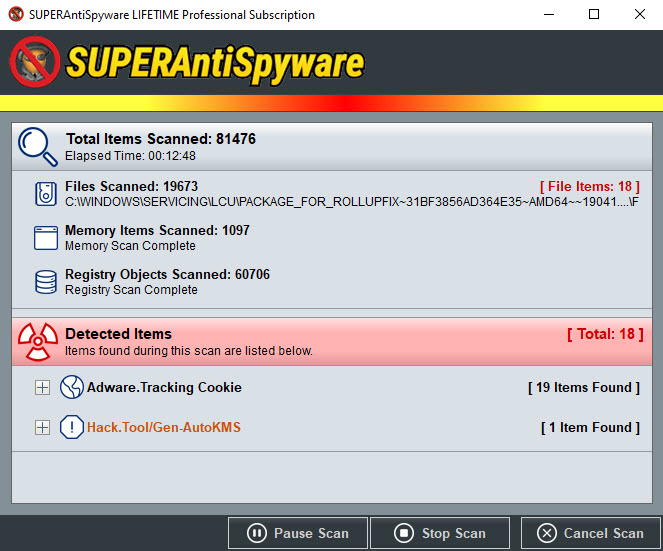Close the SUPERAntiSpyware window
This screenshot has width=663, height=551.
tap(640, 14)
